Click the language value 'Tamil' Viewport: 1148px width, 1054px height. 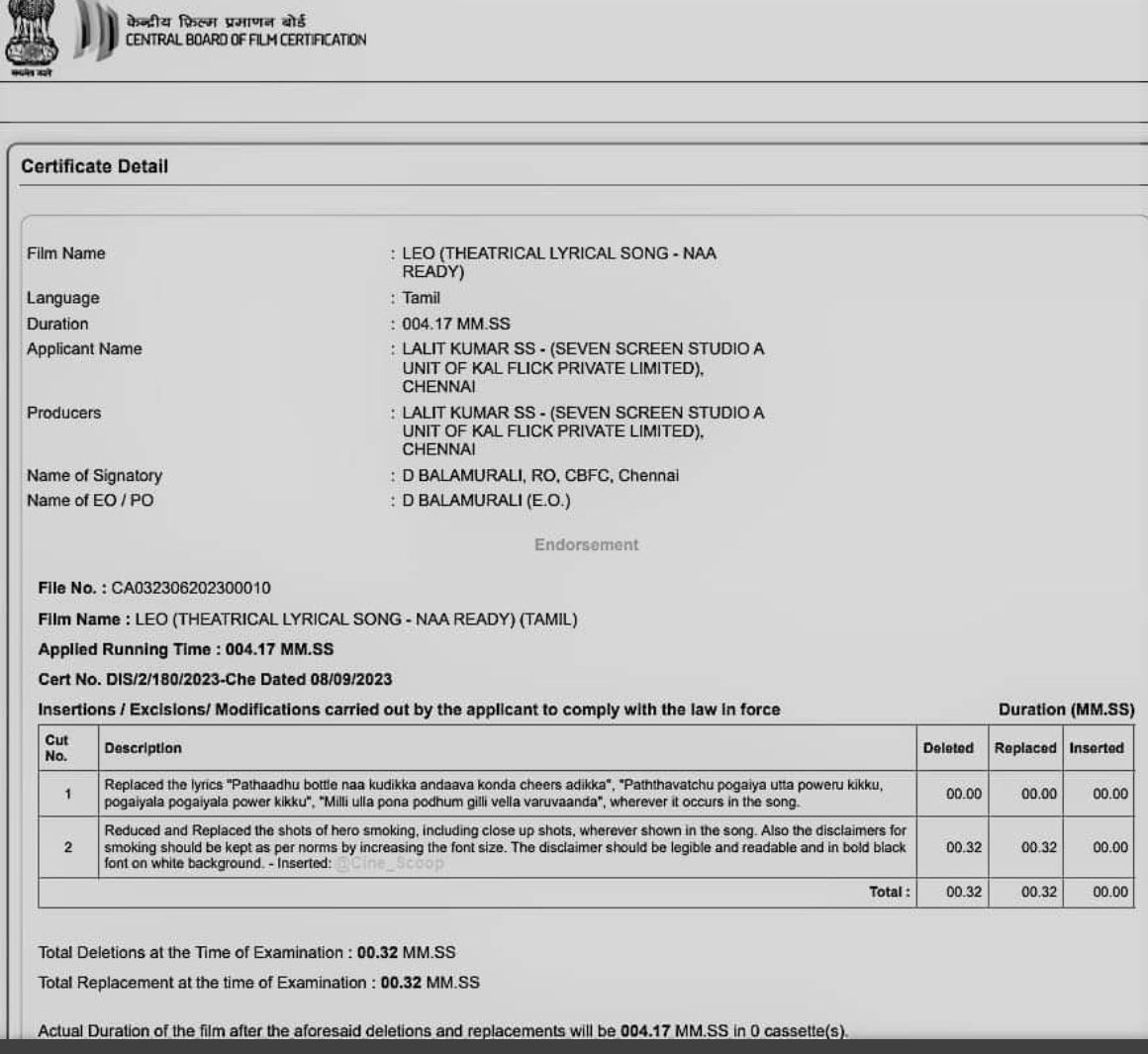tap(421, 298)
